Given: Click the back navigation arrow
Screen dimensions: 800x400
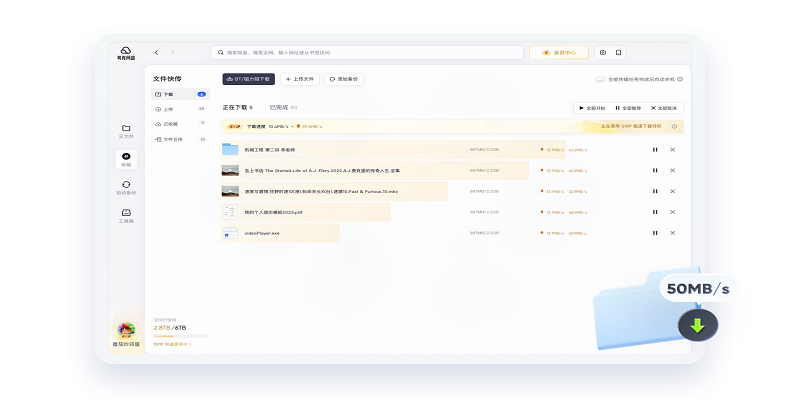Looking at the screenshot, I should click(x=156, y=52).
